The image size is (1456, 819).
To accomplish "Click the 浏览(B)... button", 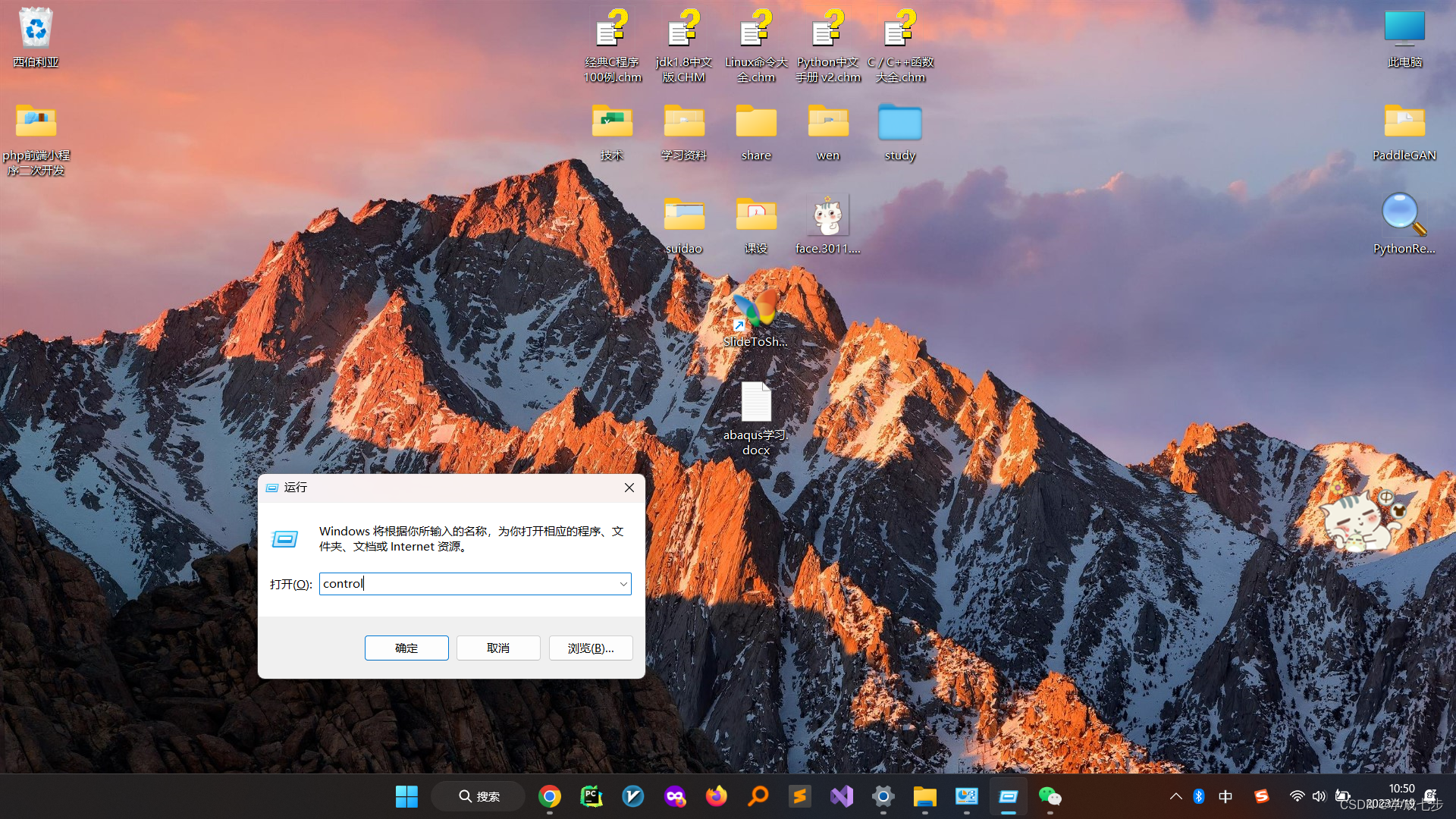I will tap(590, 648).
